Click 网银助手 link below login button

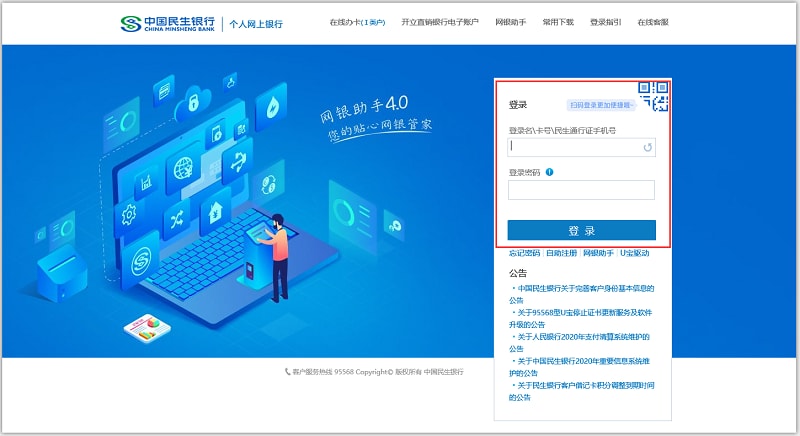pos(598,253)
